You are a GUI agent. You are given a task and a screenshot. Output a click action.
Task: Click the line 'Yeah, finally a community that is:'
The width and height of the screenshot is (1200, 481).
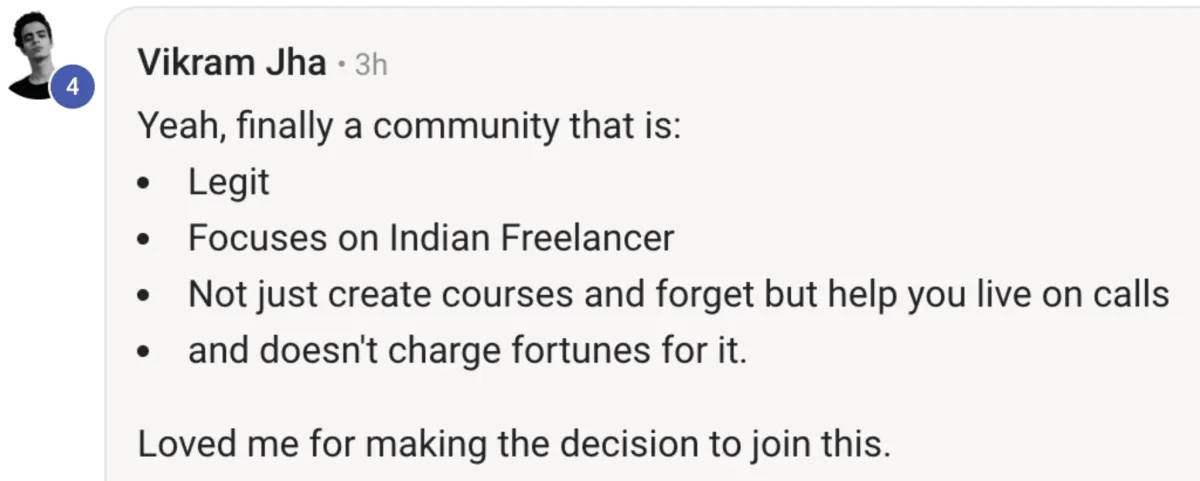[x=409, y=127]
